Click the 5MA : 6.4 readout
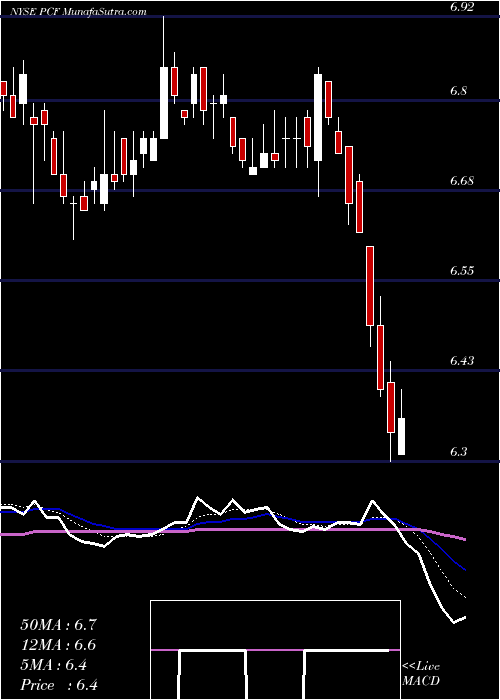This screenshot has height=700, width=500. [54, 665]
